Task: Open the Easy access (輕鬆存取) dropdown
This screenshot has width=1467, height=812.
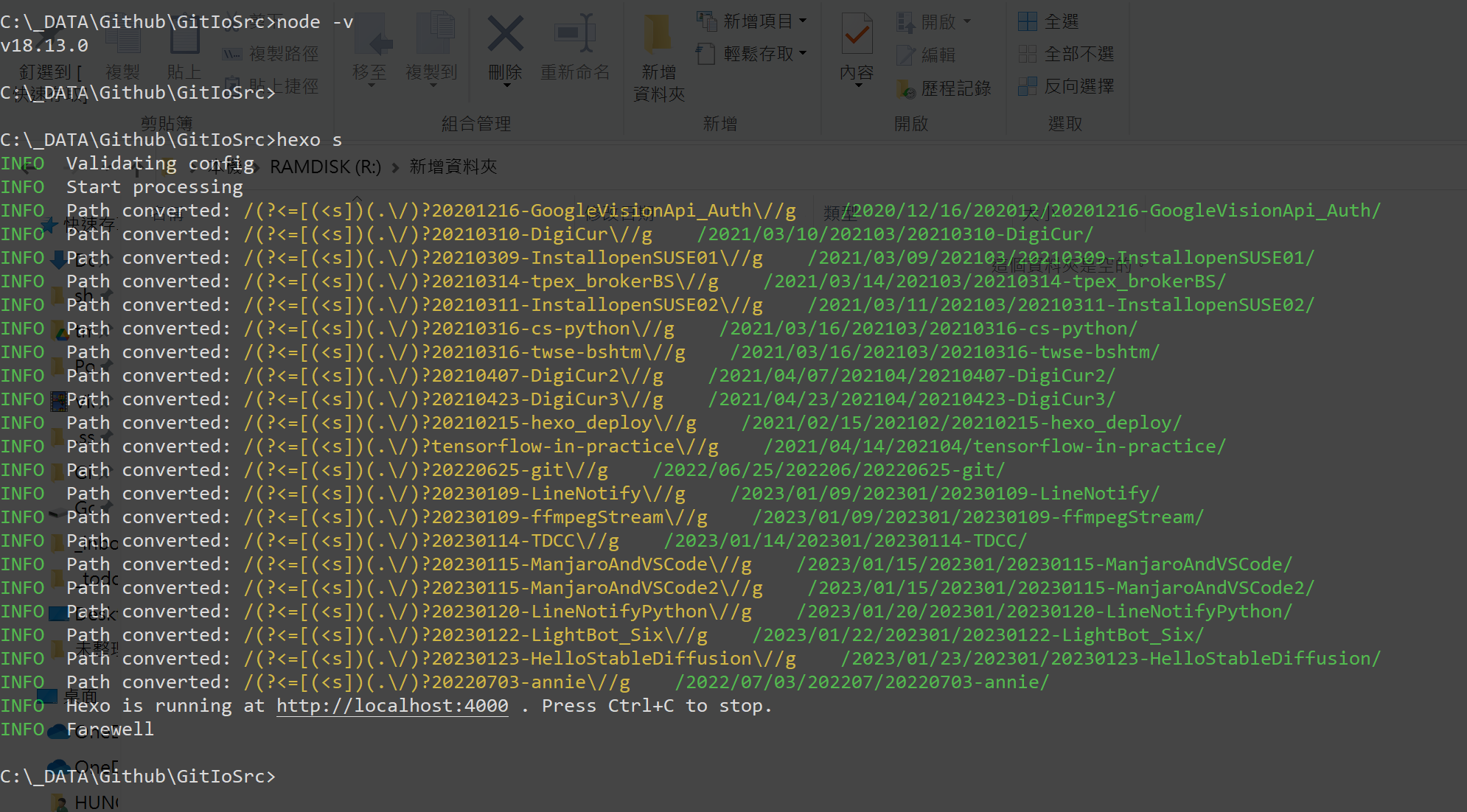Action: [x=752, y=54]
